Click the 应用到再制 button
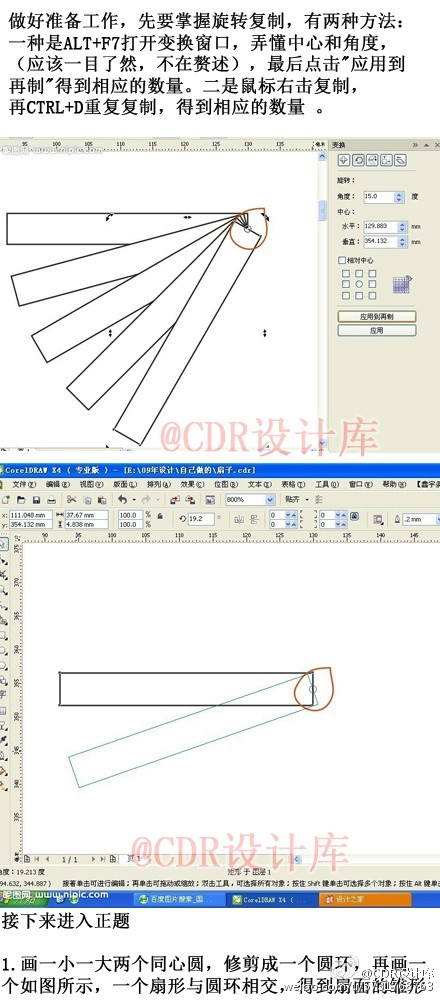 tap(377, 316)
